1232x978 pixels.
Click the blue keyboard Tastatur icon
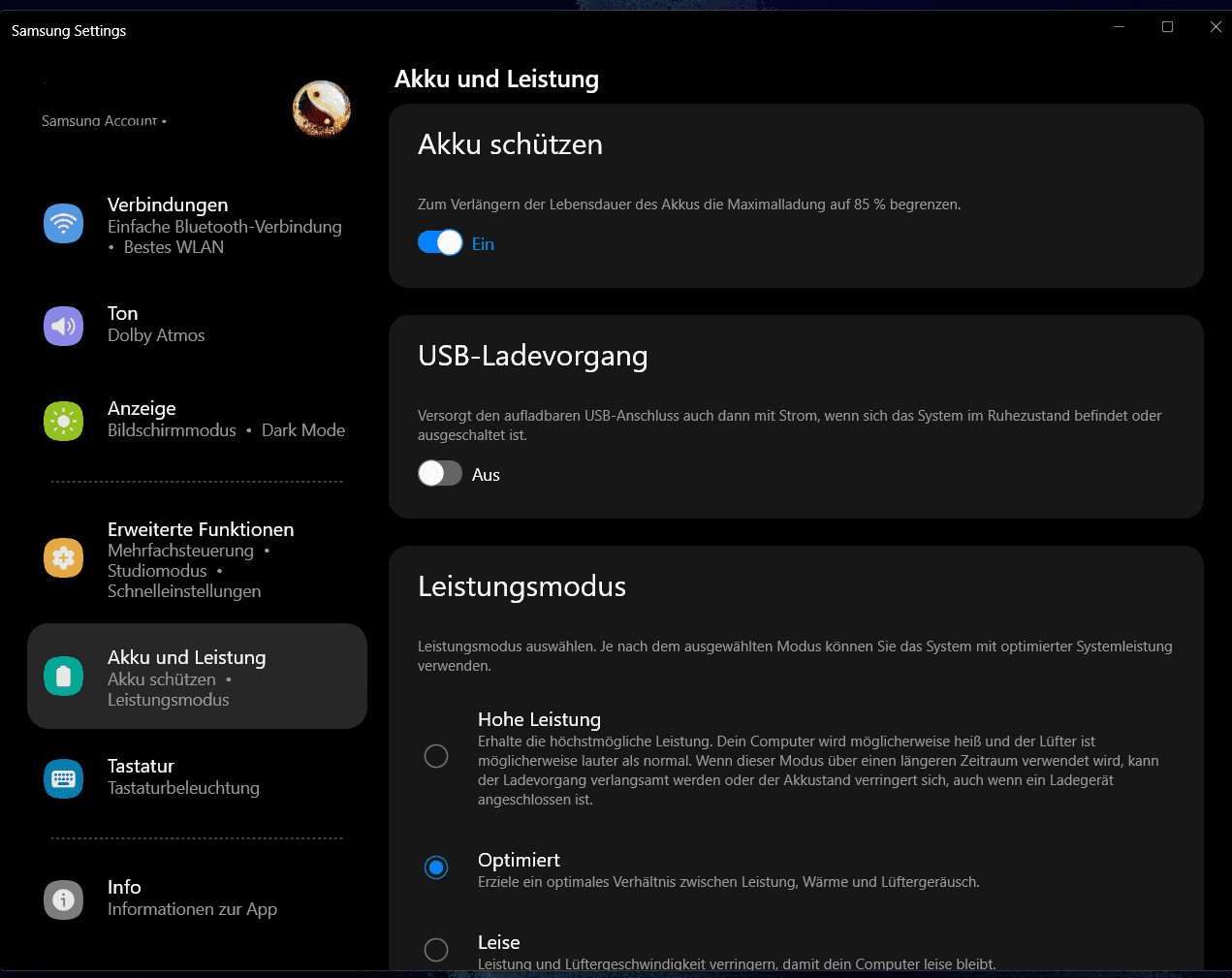tap(64, 778)
